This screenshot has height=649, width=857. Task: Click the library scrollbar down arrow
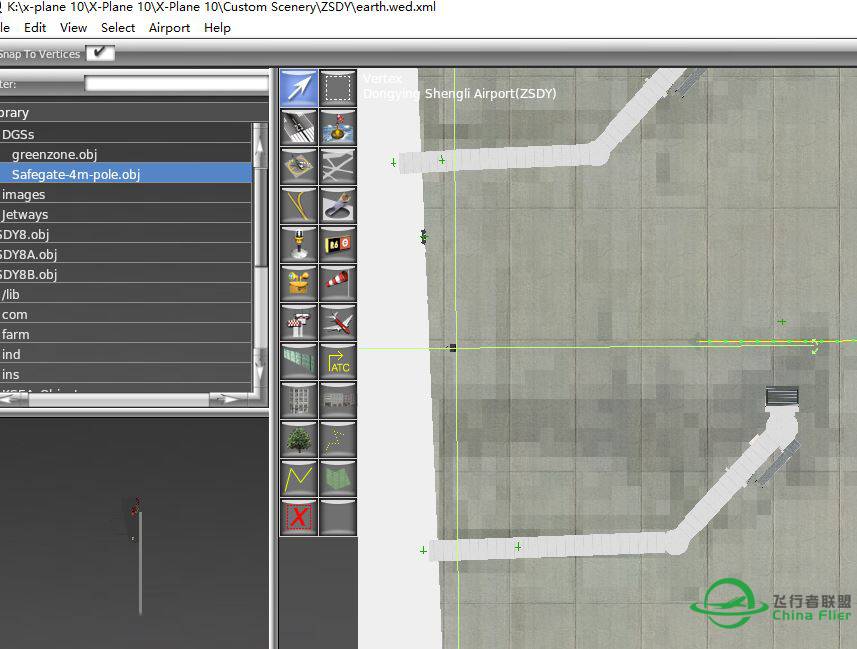260,370
